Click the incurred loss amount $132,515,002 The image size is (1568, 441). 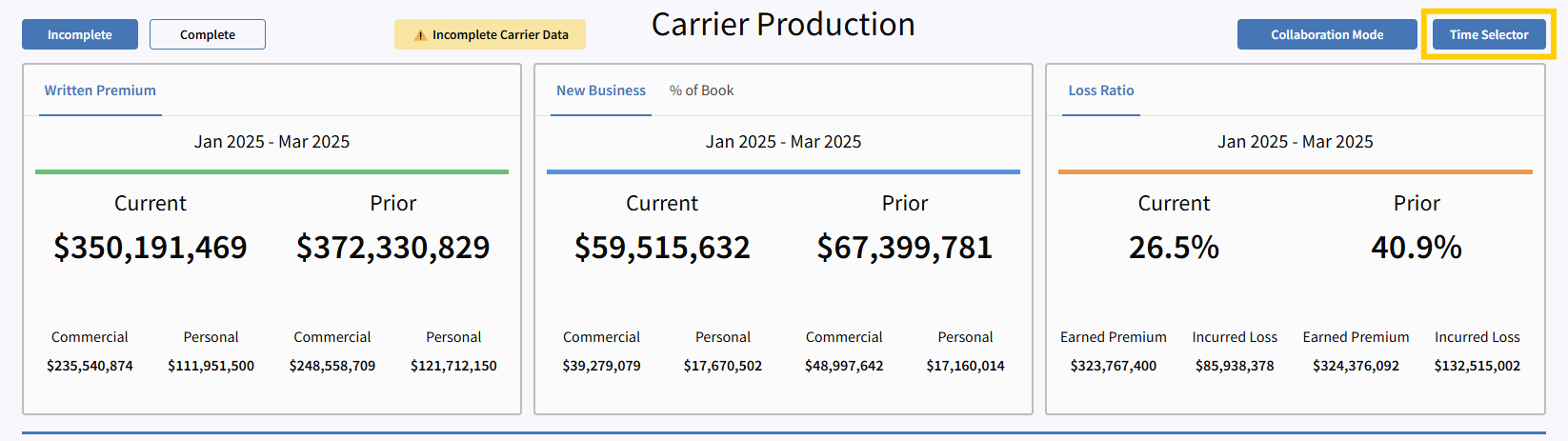click(x=1478, y=366)
